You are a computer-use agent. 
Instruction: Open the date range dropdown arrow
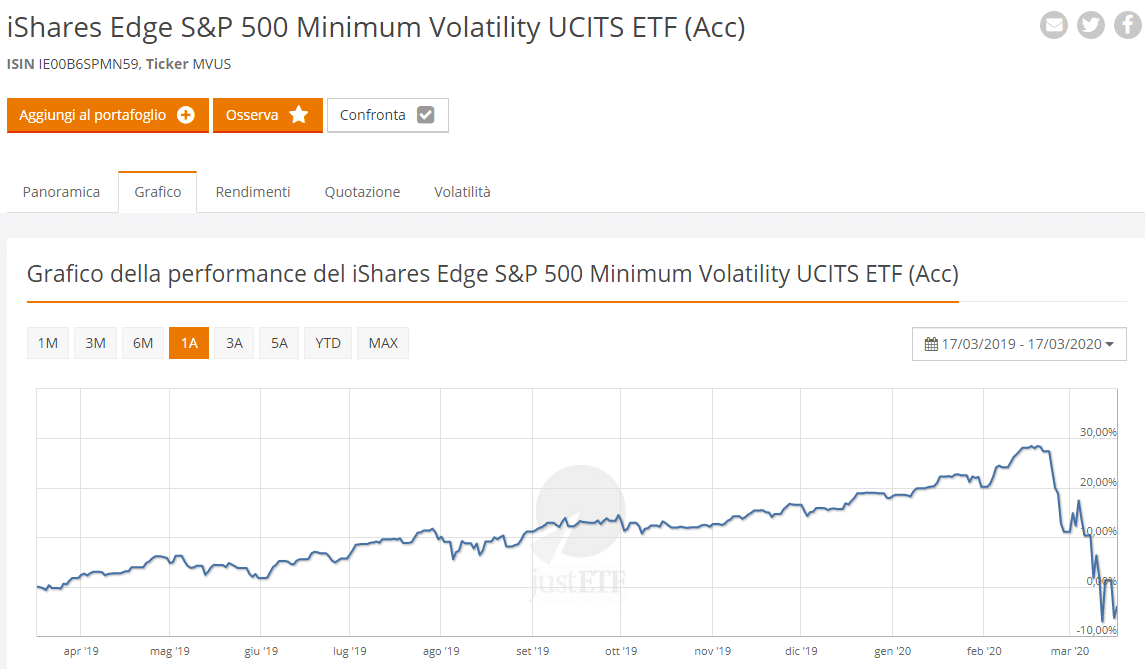coord(1110,344)
